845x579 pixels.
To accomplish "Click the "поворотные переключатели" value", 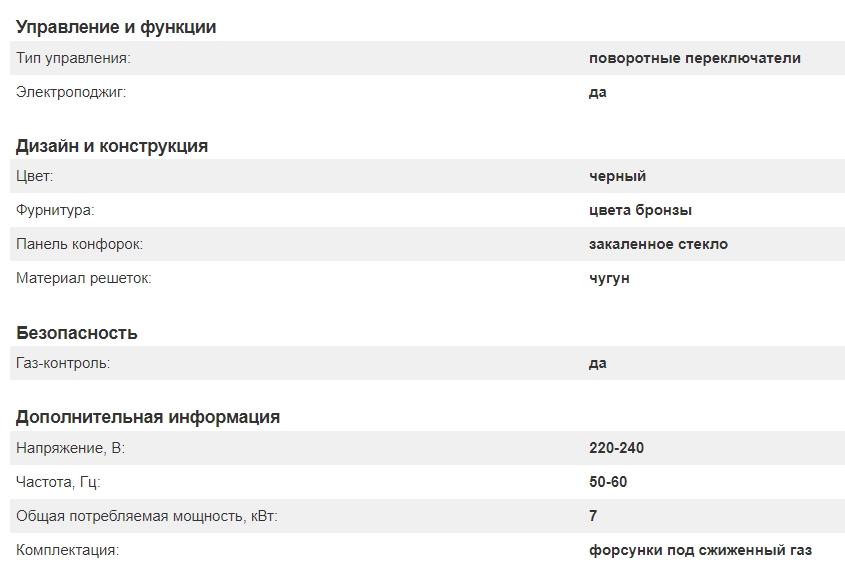I will pyautogui.click(x=694, y=58).
